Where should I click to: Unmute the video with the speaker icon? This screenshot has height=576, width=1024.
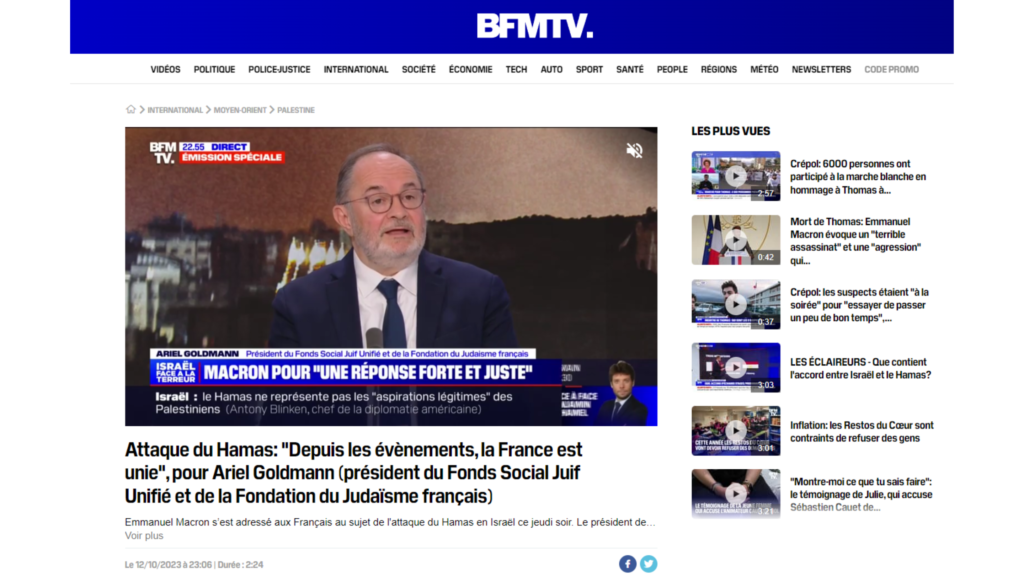(634, 150)
